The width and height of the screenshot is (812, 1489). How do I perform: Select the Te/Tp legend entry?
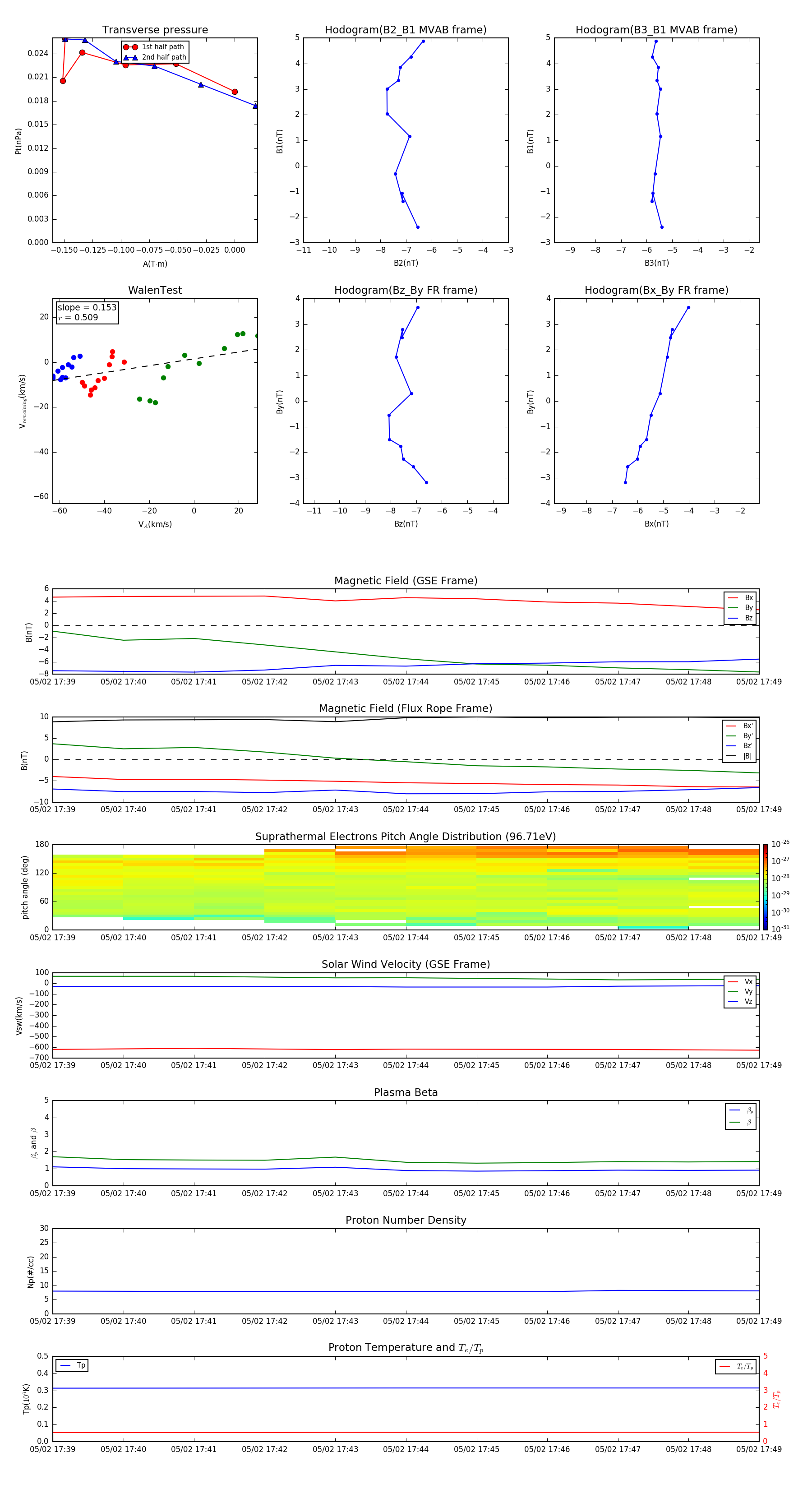tap(736, 1366)
